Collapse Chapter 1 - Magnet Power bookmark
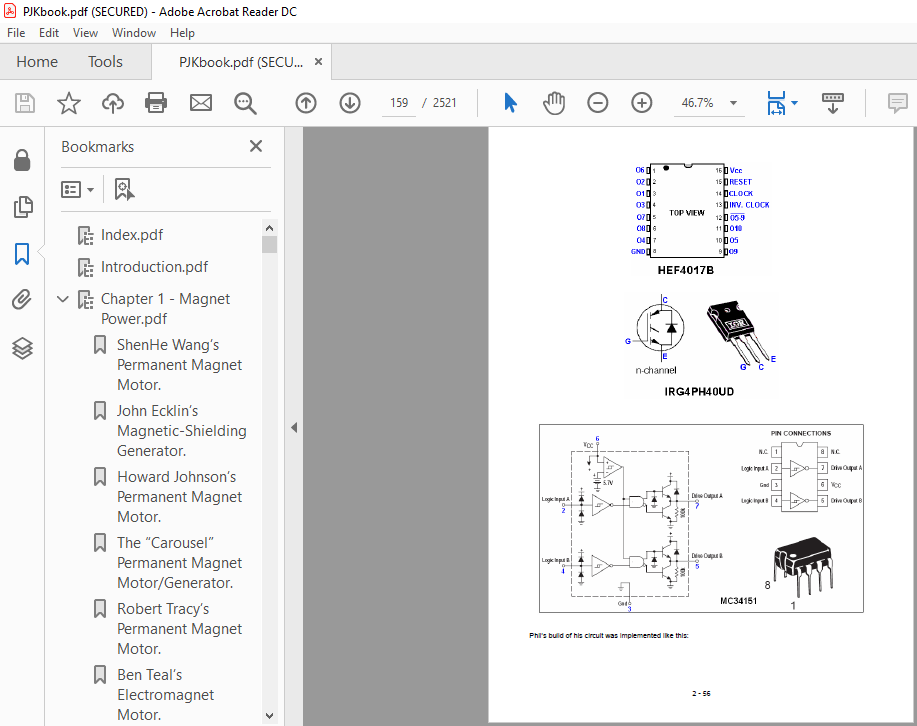This screenshot has height=726, width=917. 63,299
